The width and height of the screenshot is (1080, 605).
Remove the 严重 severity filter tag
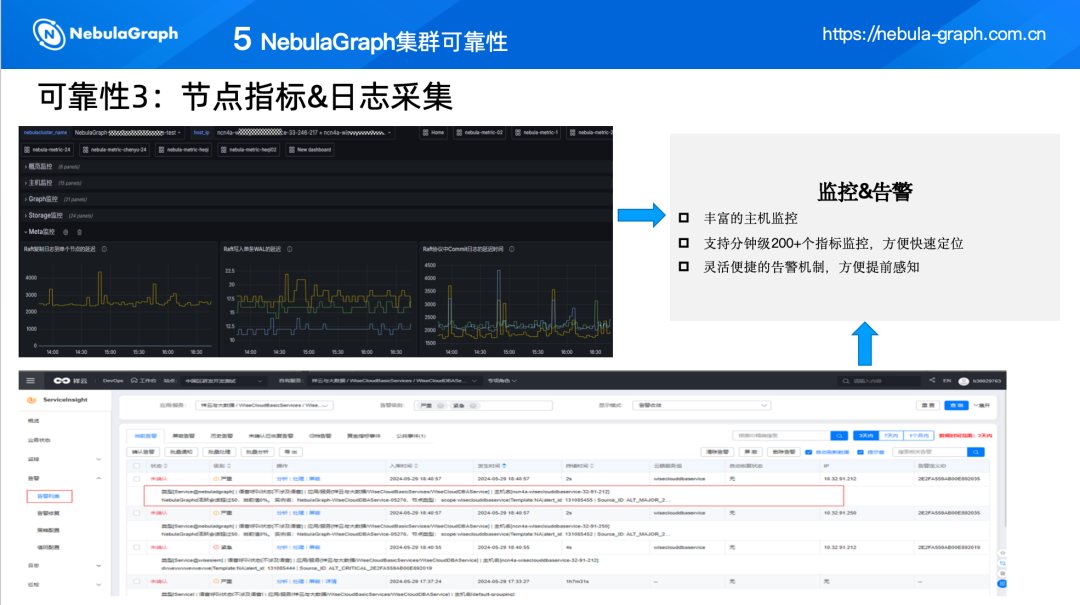(441, 406)
